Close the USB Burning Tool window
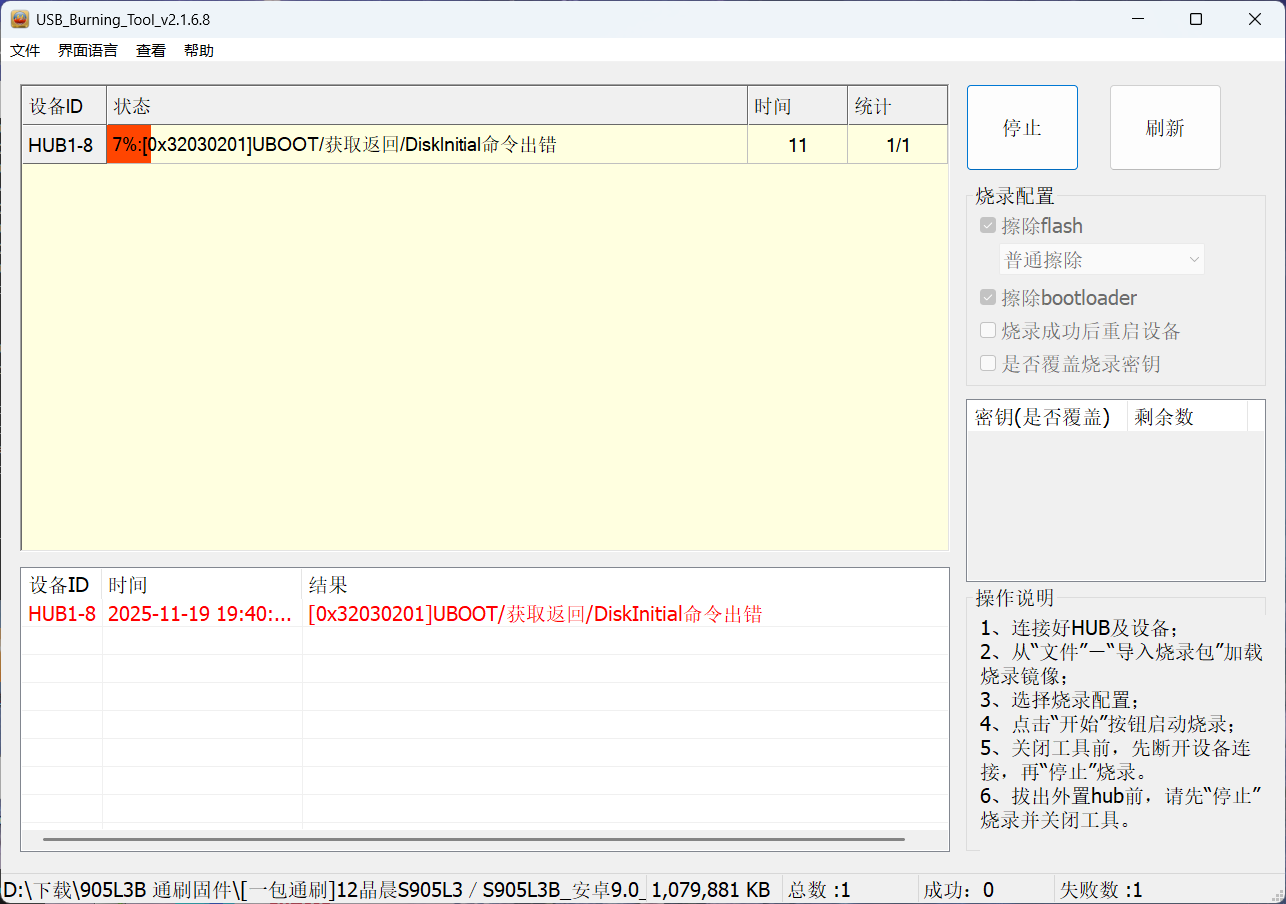The height and width of the screenshot is (904, 1286). (x=1255, y=19)
